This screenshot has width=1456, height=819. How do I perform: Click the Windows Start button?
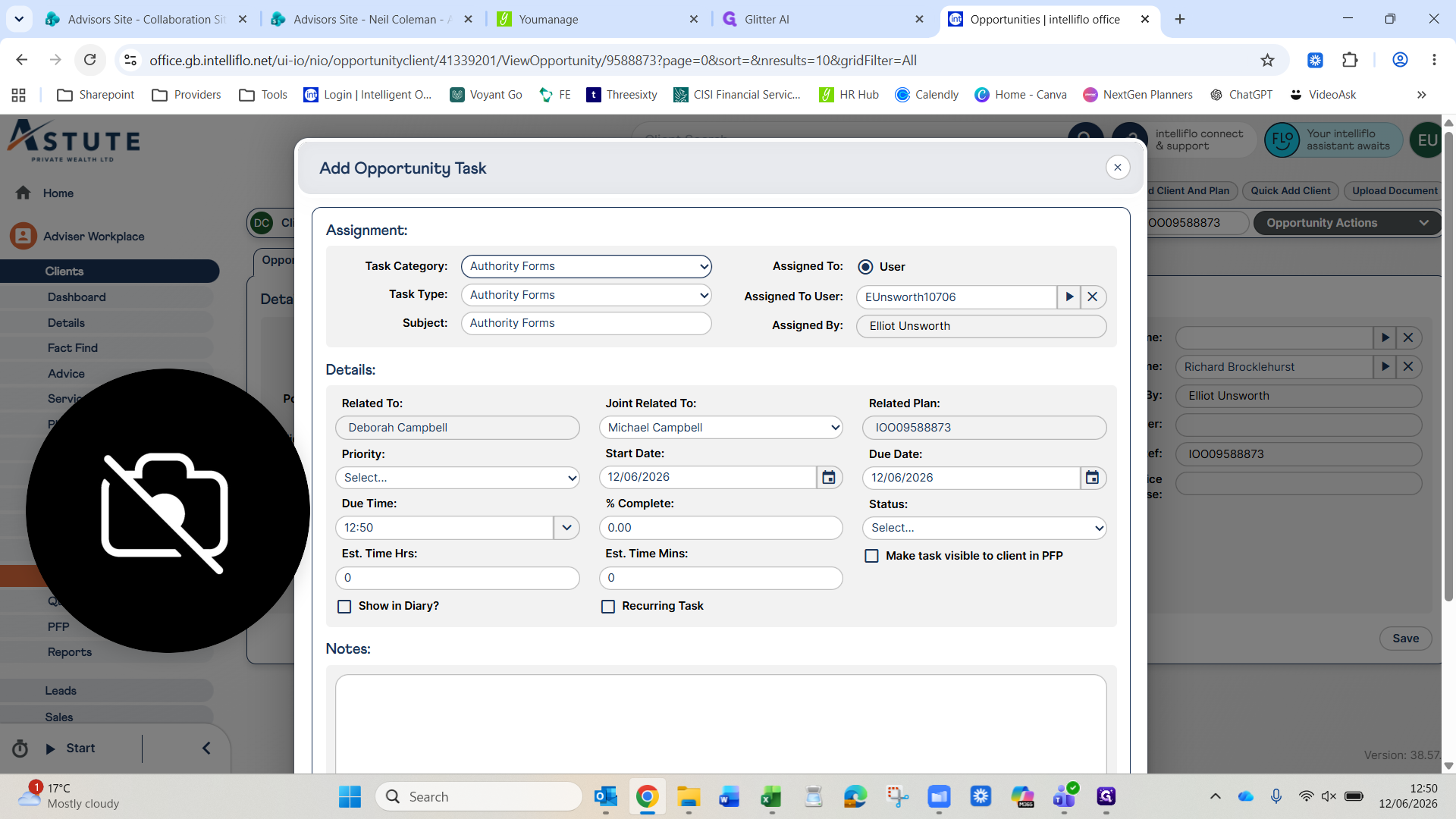(350, 796)
